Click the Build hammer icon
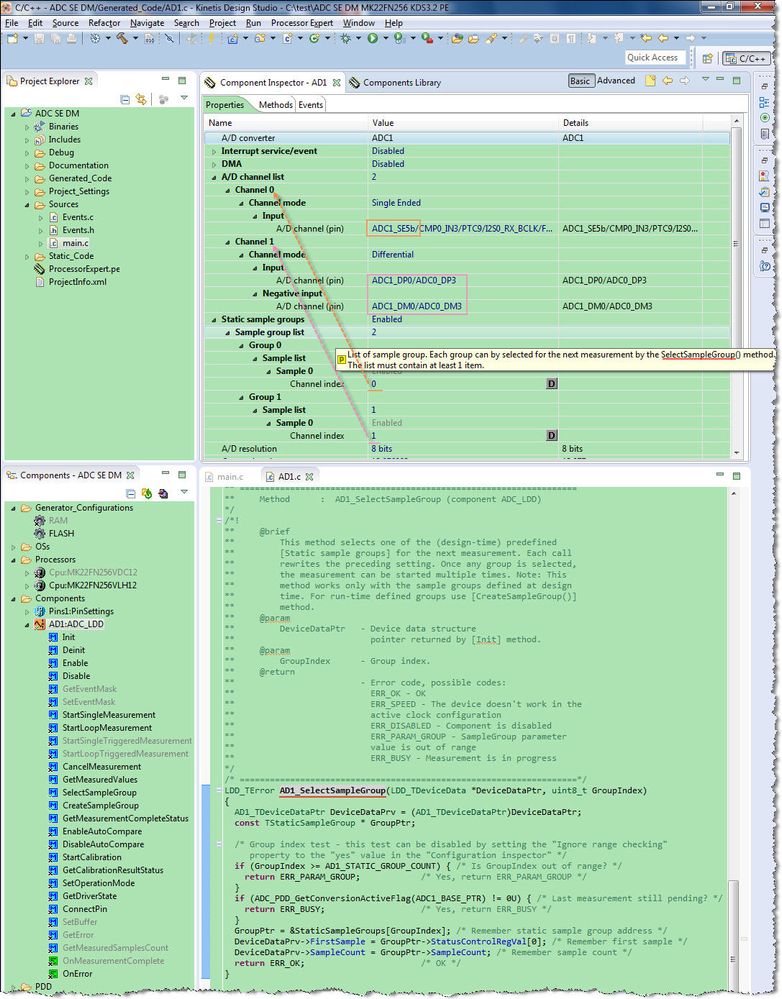This screenshot has height=999, width=782. [x=121, y=39]
